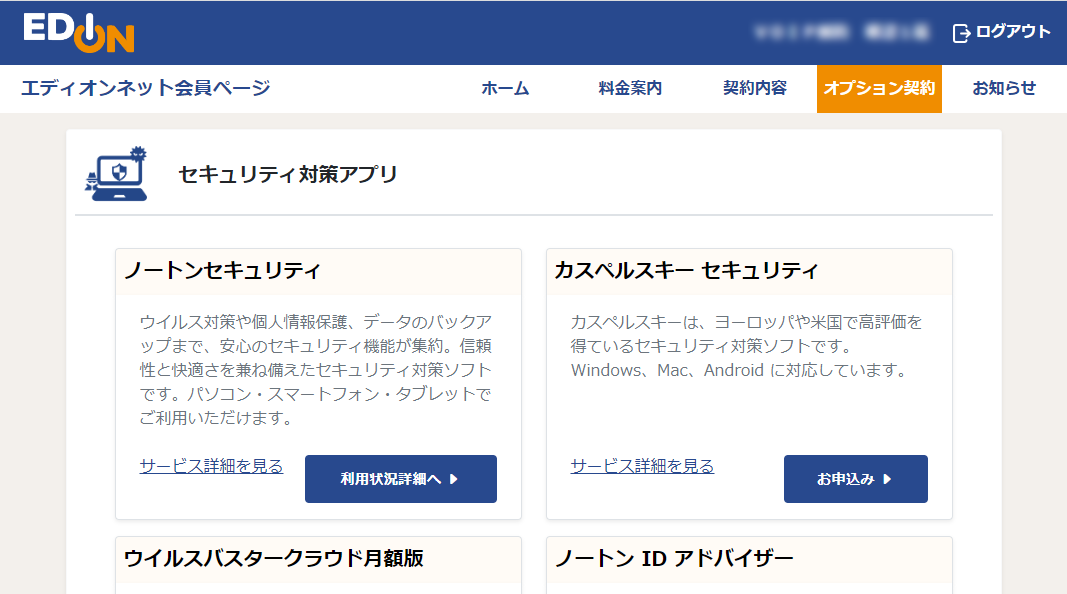This screenshot has height=594, width=1067.
Task: Select the ホーム navigation tab
Action: point(506,89)
